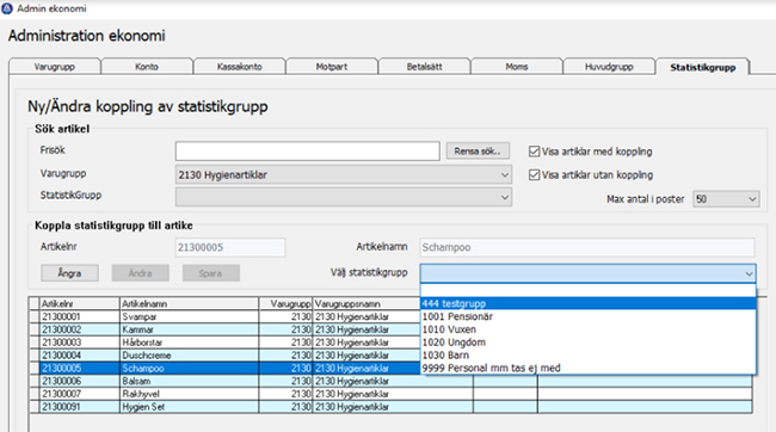Select the Statistikgrupp tab

tap(703, 67)
